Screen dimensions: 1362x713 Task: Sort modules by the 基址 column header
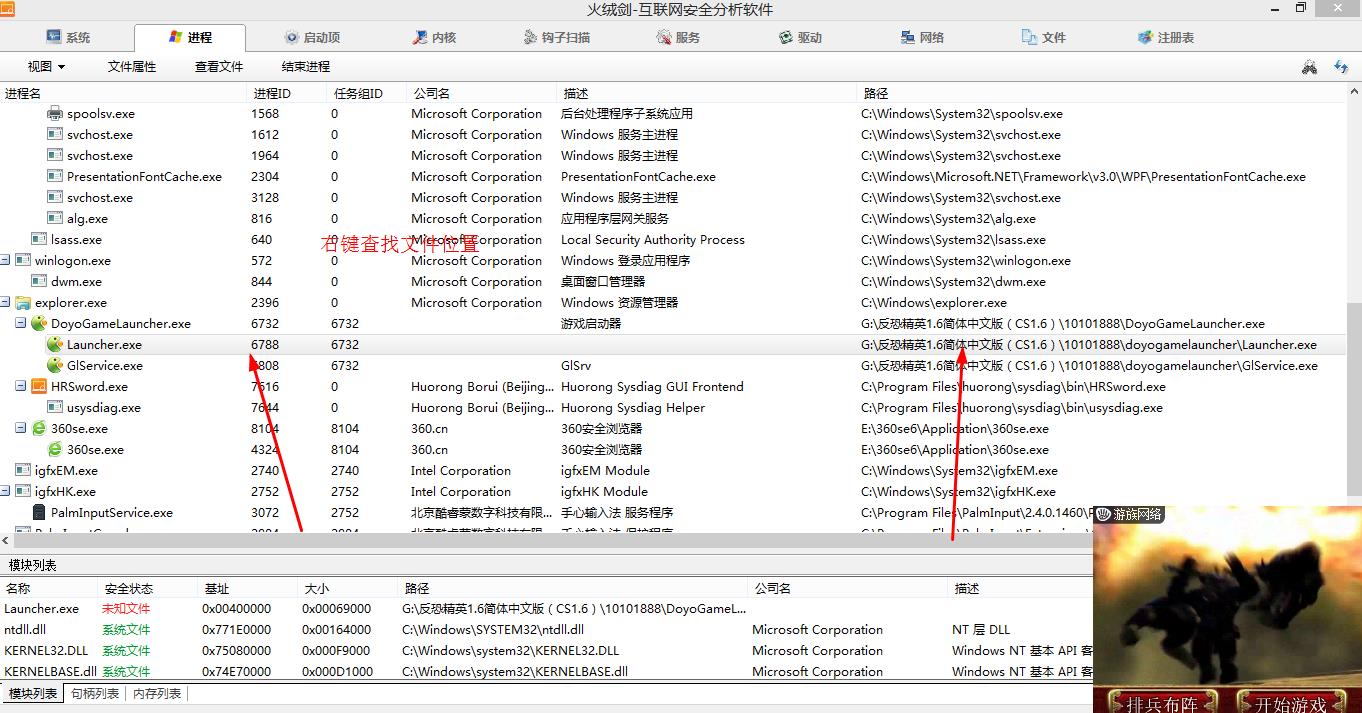248,589
